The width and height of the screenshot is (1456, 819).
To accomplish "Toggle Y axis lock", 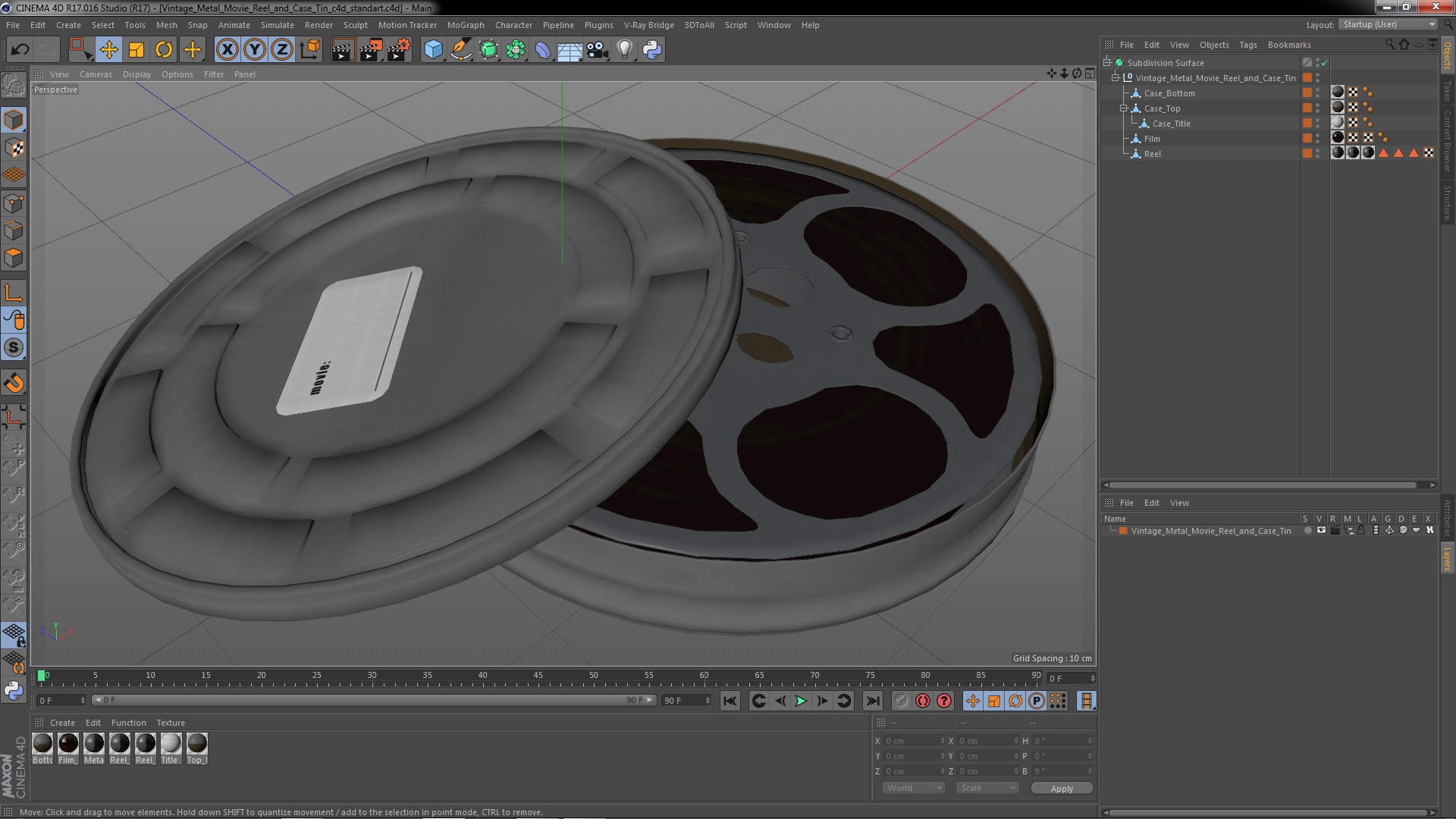I will click(x=255, y=50).
